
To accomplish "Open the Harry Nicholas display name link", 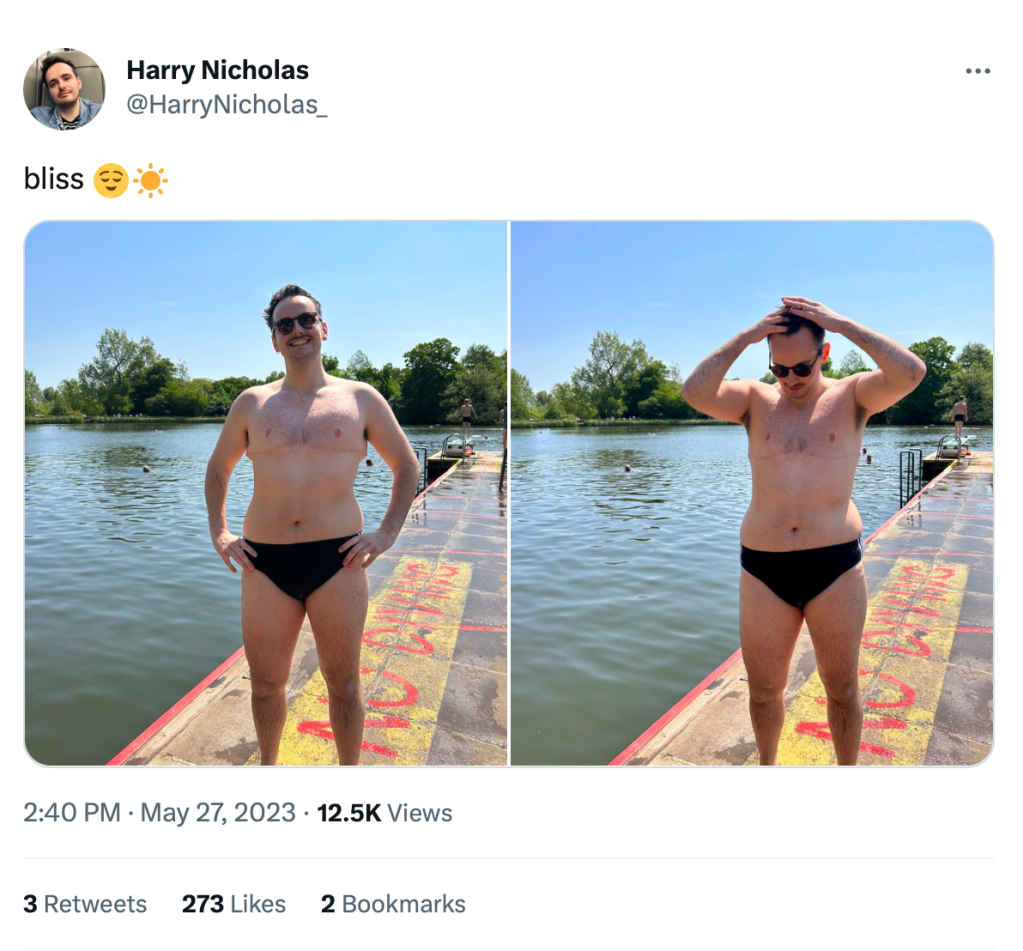I will [217, 71].
